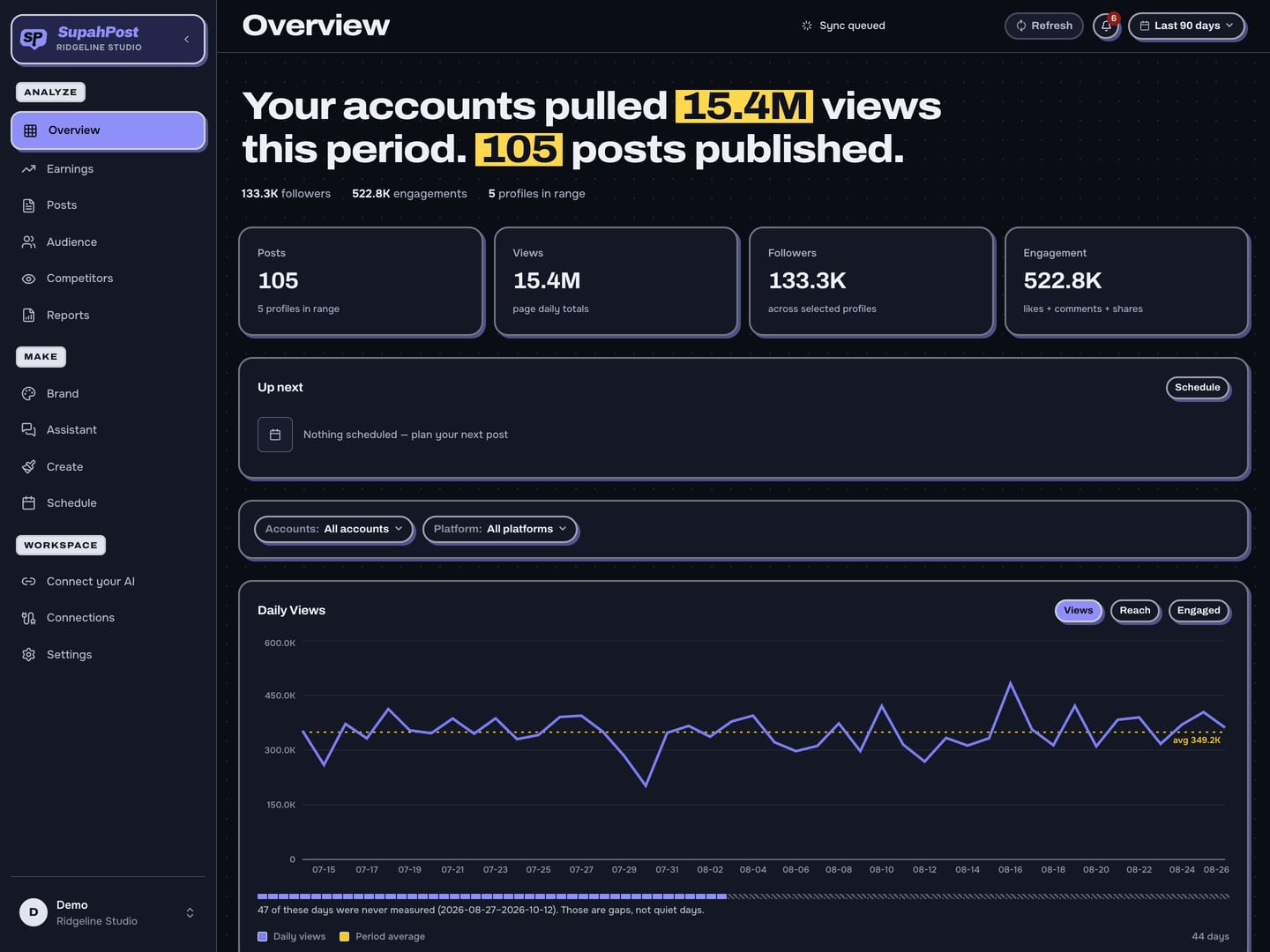Click the Assistant chat icon
The width and height of the screenshot is (1270, 952).
[x=29, y=430]
